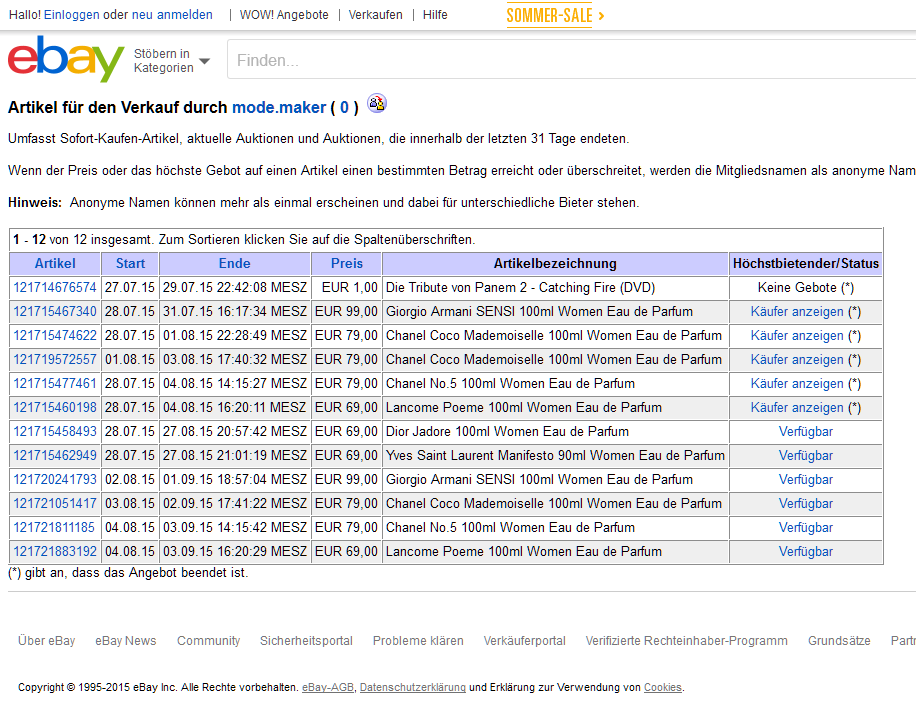This screenshot has width=916, height=719.
Task: Open WOW! Angebote in top menu
Action: pyautogui.click(x=284, y=15)
